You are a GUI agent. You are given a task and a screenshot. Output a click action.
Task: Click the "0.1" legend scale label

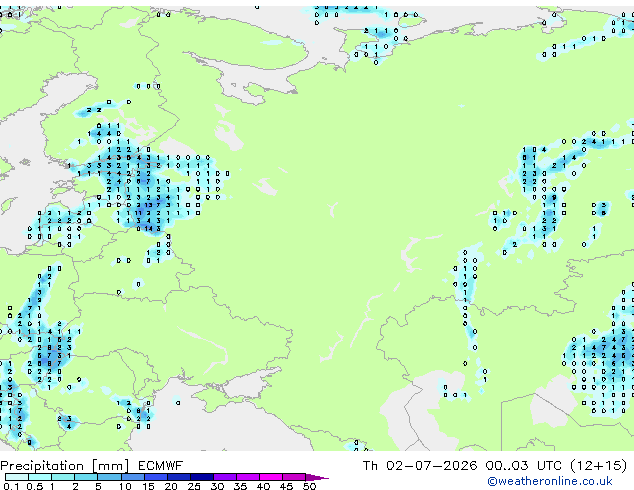[x=11, y=486]
